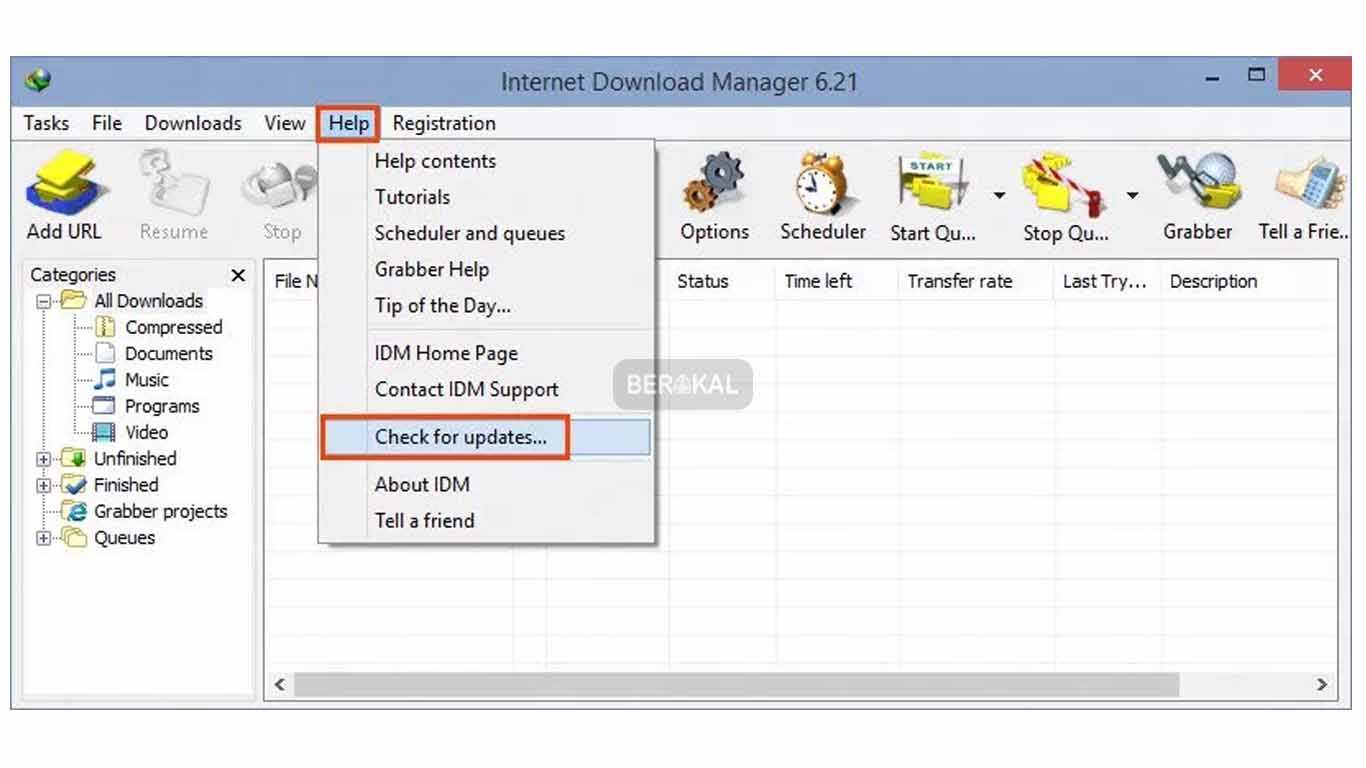Select the Compressed category
The height and width of the screenshot is (768, 1366).
click(x=173, y=327)
